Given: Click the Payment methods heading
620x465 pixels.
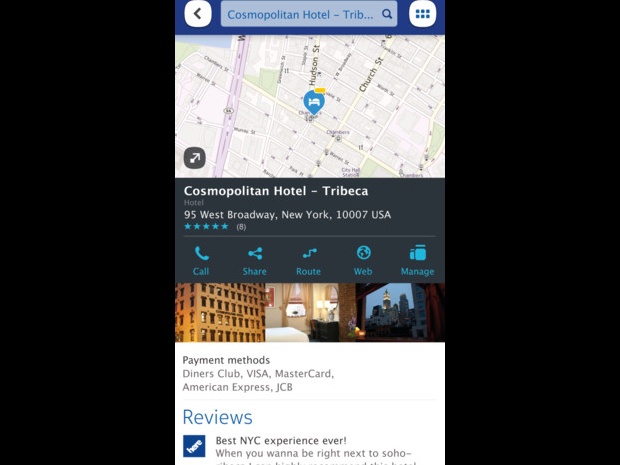Looking at the screenshot, I should [x=226, y=360].
